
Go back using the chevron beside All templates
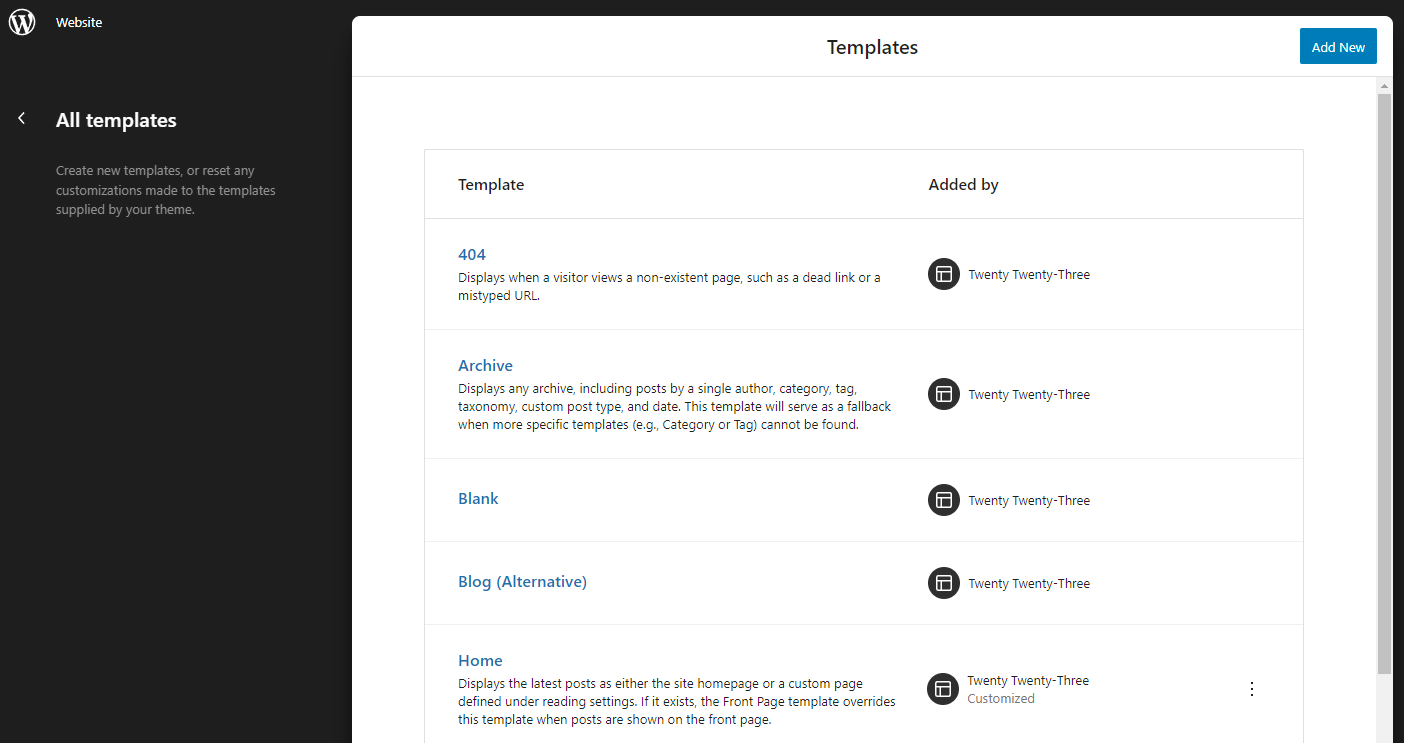tap(22, 119)
